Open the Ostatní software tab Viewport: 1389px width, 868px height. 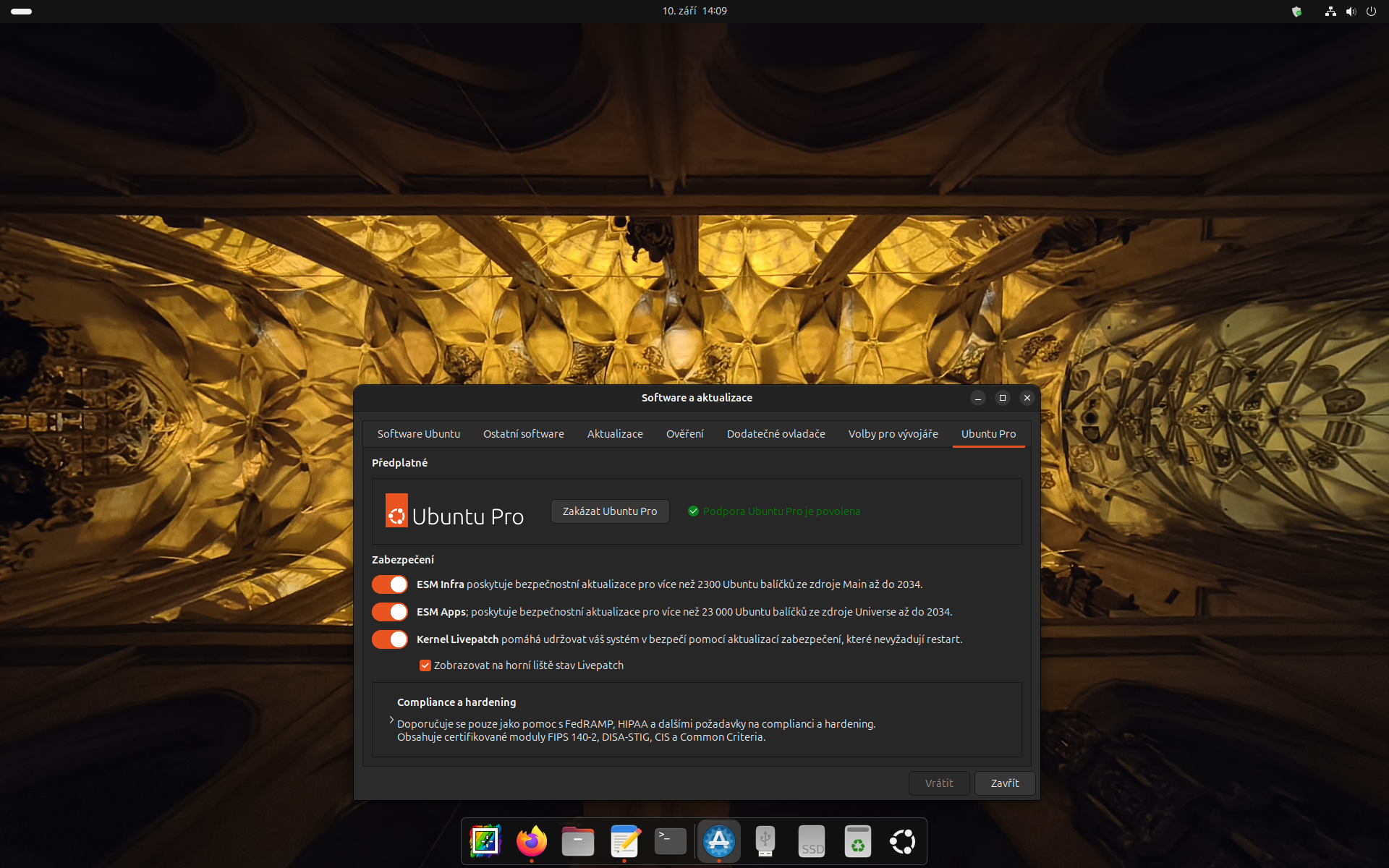click(x=523, y=434)
